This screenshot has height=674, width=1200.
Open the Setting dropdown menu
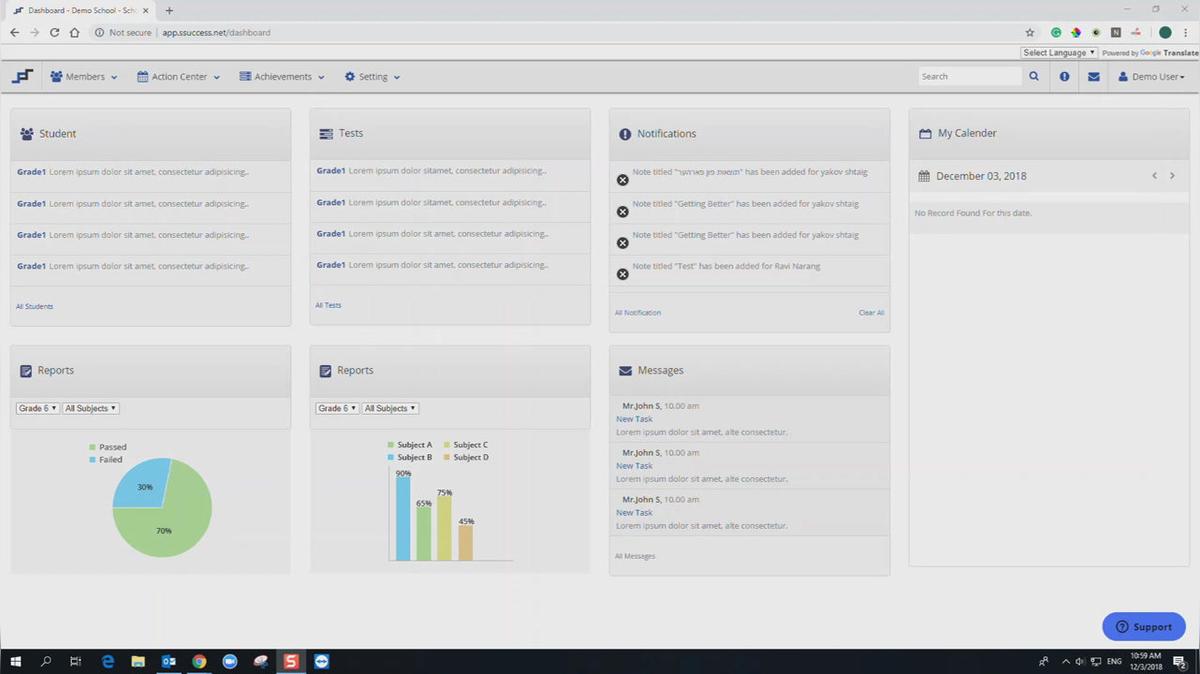click(372, 77)
